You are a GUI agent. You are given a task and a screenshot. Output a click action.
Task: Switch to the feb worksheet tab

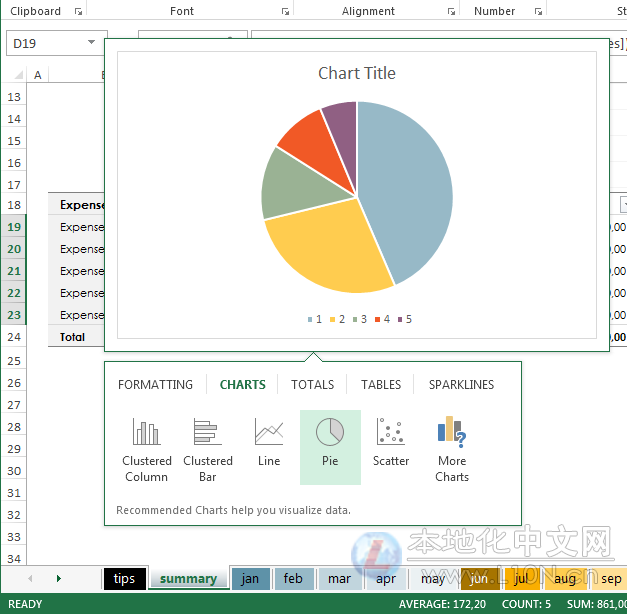[x=293, y=579]
